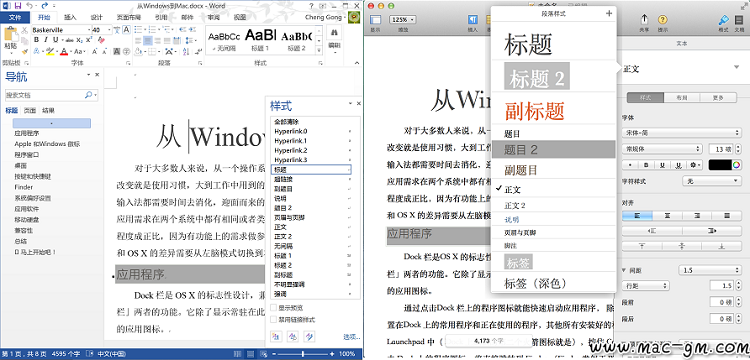750x360 pixels.
Task: Toggle bold button in Pages font panel
Action: 646,165
